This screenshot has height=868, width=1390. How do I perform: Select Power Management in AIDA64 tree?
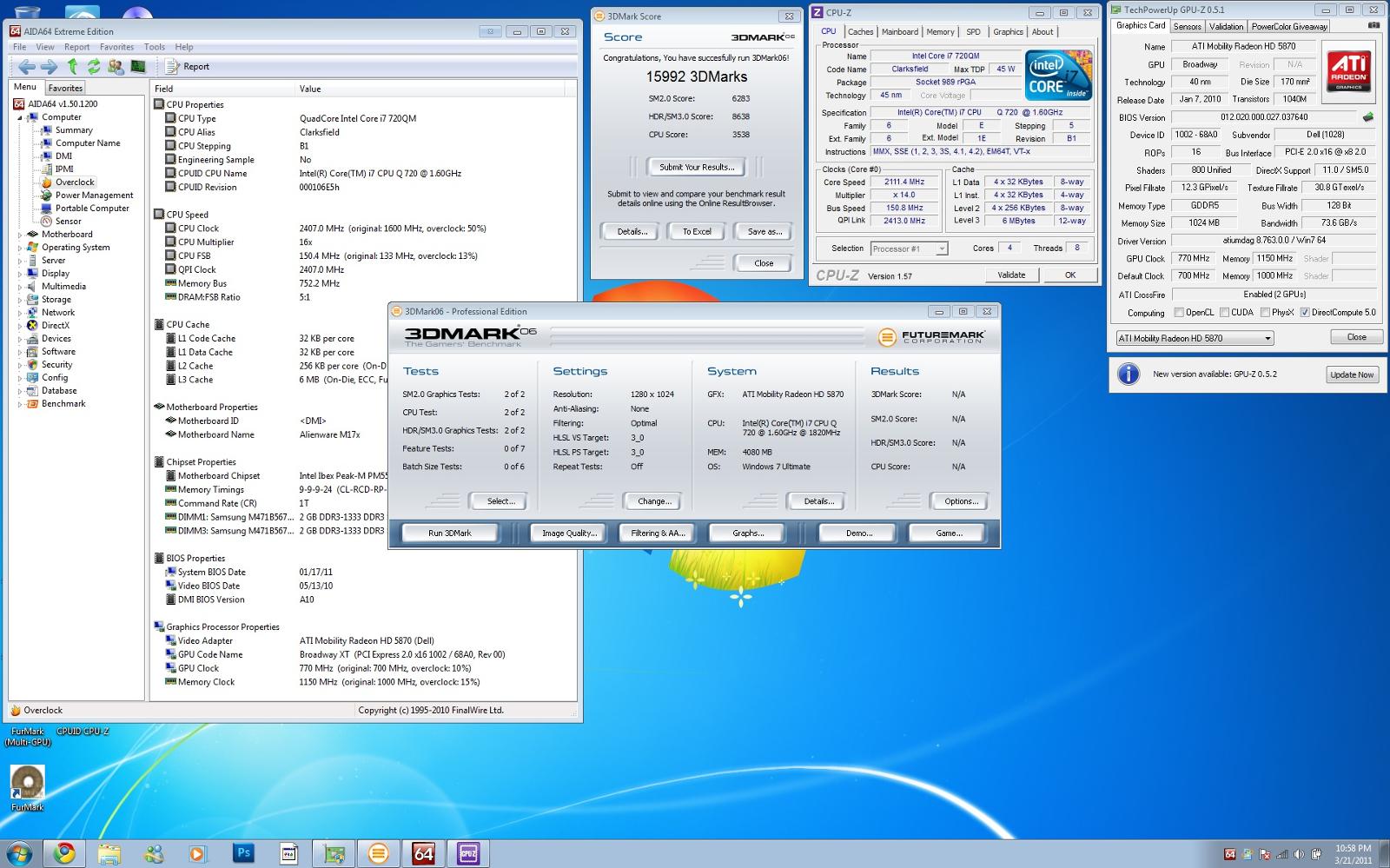[94, 195]
